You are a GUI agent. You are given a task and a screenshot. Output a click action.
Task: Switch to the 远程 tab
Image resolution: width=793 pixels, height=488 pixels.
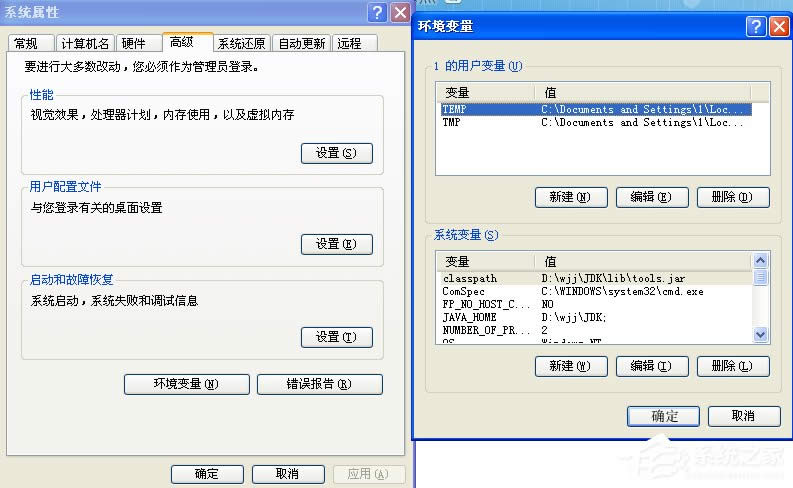(x=350, y=43)
